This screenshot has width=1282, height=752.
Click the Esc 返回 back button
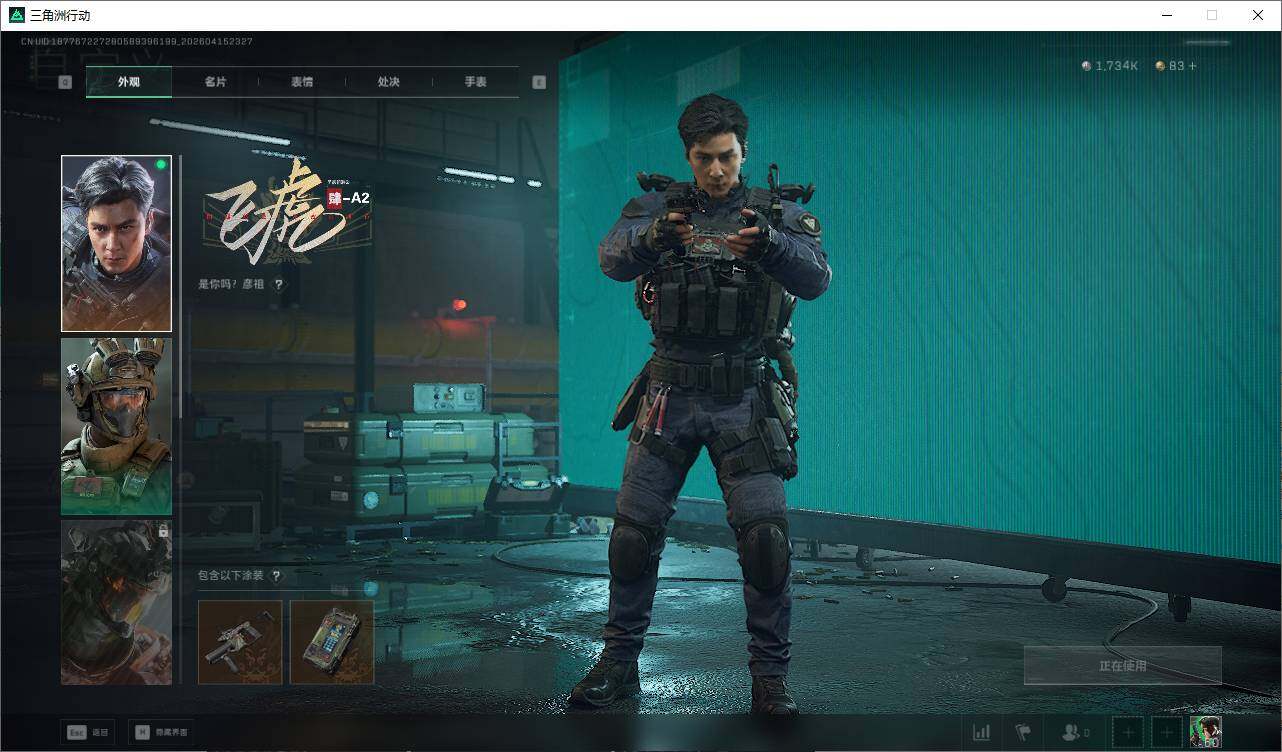(86, 732)
